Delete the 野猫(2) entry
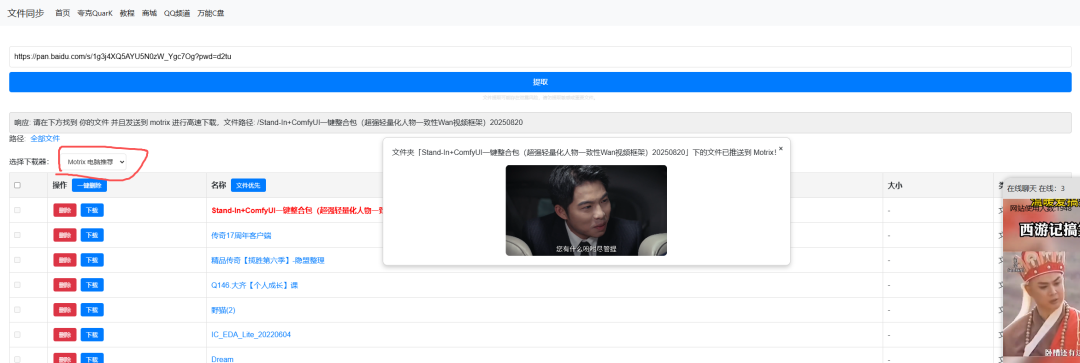The image size is (1080, 363). (65, 310)
